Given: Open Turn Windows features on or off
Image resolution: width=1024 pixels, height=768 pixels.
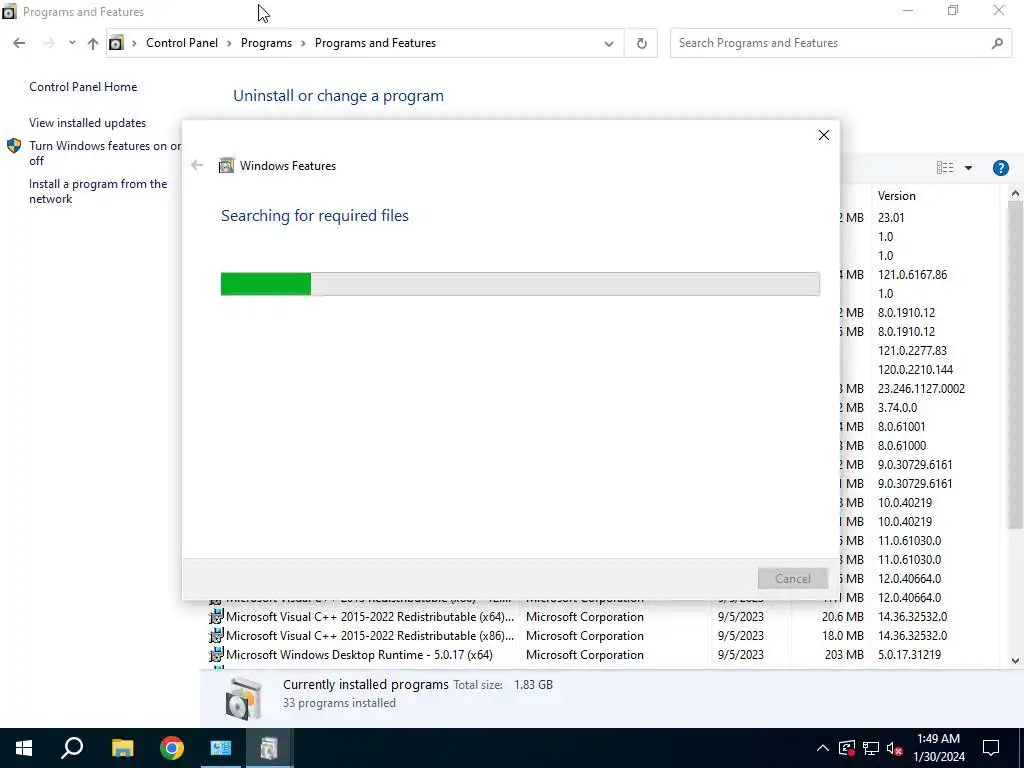Looking at the screenshot, I should click(104, 153).
